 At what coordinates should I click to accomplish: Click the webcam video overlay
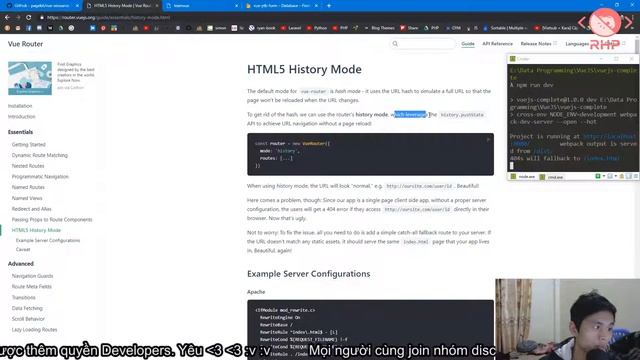click(x=567, y=319)
